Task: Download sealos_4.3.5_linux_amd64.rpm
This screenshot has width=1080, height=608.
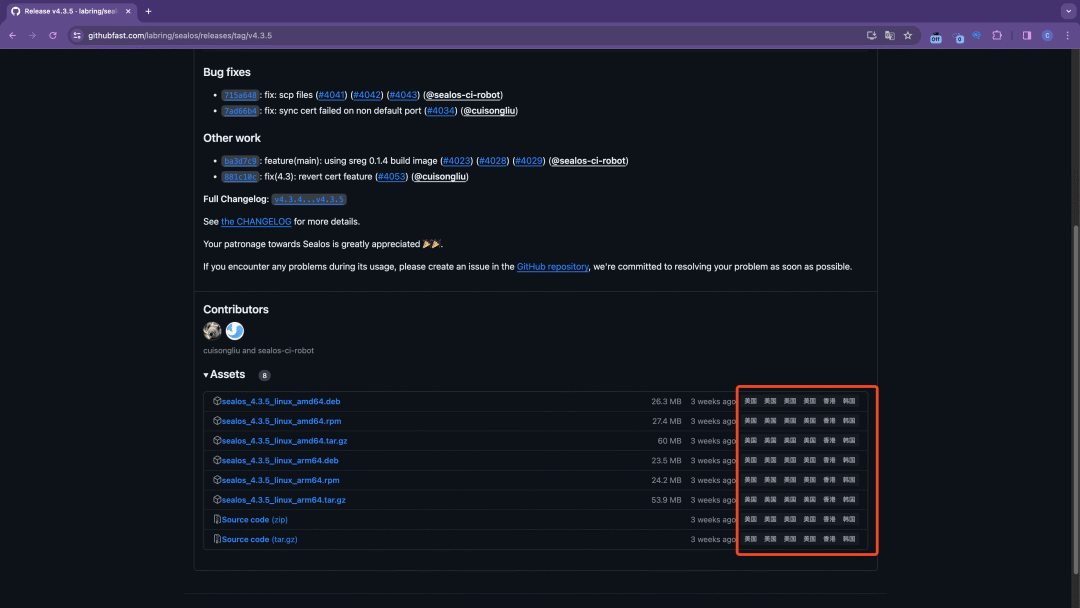Action: click(x=281, y=421)
